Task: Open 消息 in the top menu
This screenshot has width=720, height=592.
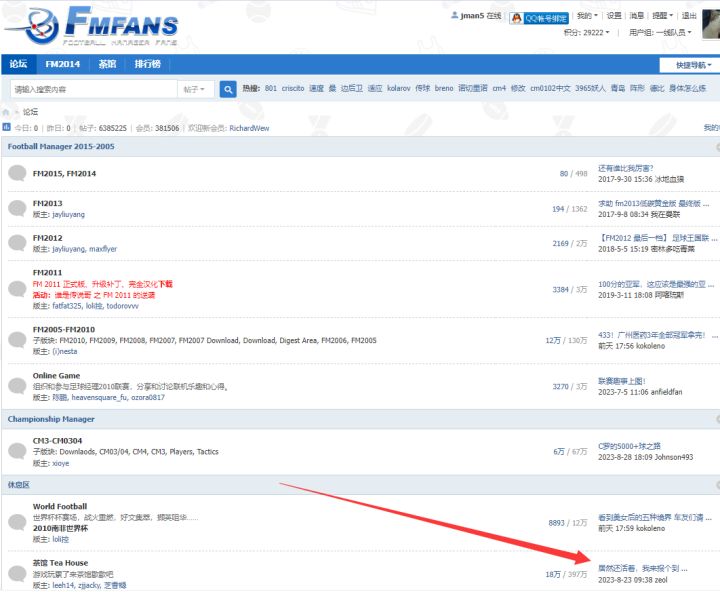Action: [636, 16]
